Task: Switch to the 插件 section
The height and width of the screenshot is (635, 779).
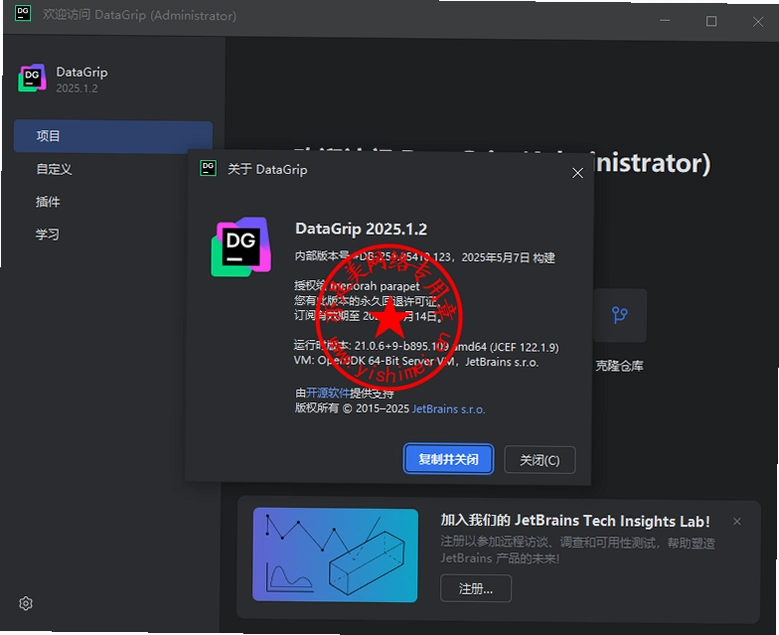Action: point(48,202)
